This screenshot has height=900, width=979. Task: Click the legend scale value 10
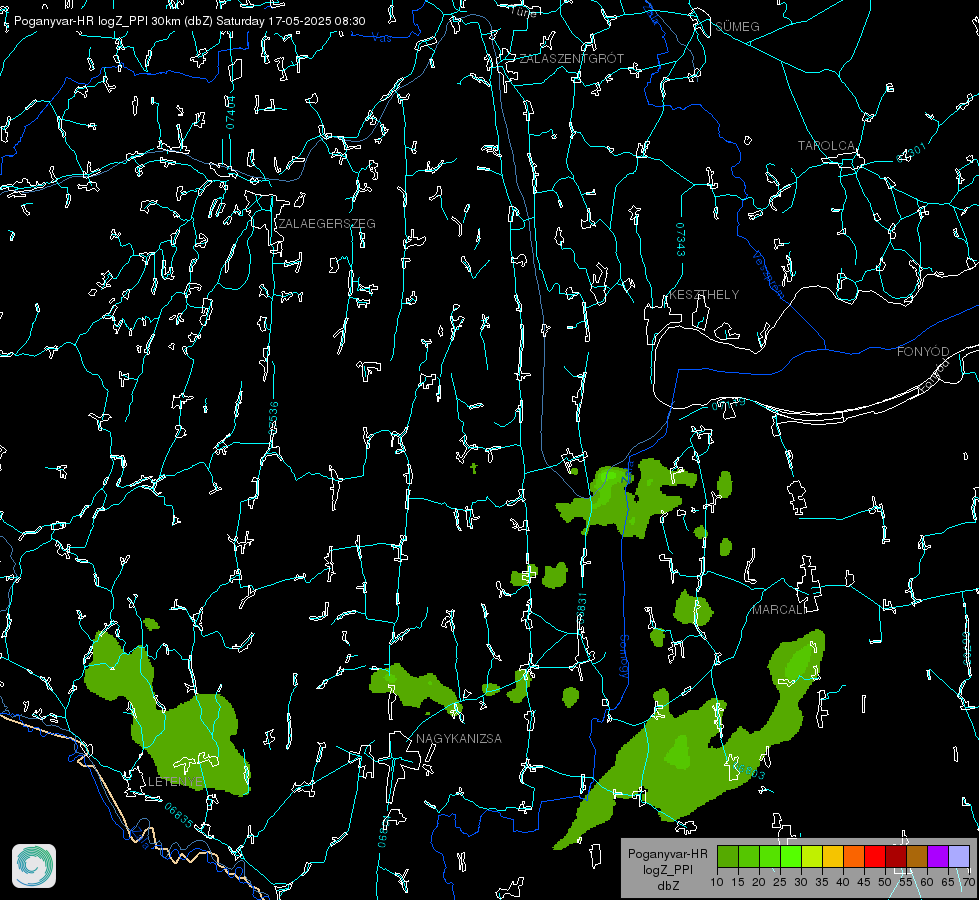coord(717,882)
